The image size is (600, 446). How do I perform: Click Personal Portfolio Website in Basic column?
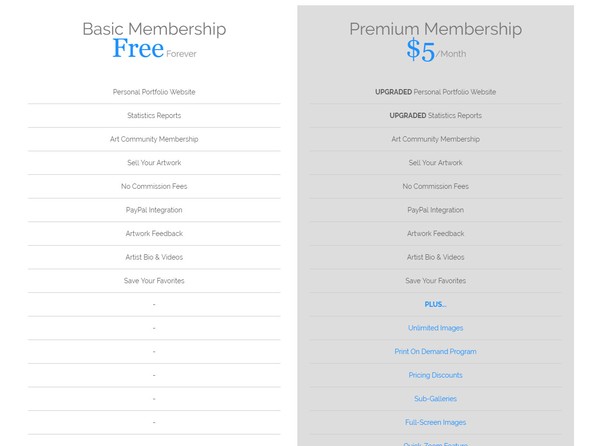click(154, 92)
